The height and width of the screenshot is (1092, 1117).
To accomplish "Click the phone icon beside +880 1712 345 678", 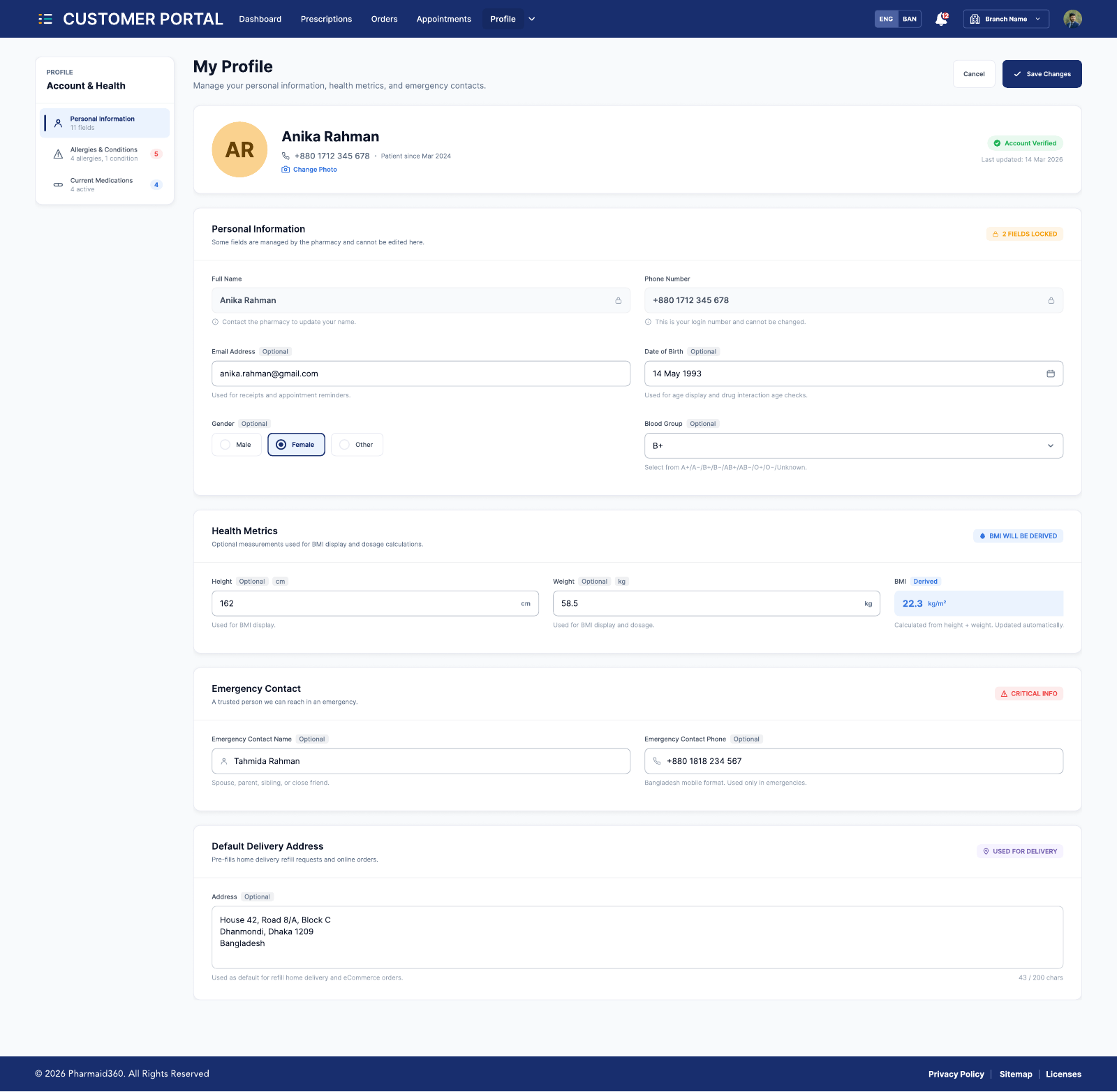I will 286,156.
